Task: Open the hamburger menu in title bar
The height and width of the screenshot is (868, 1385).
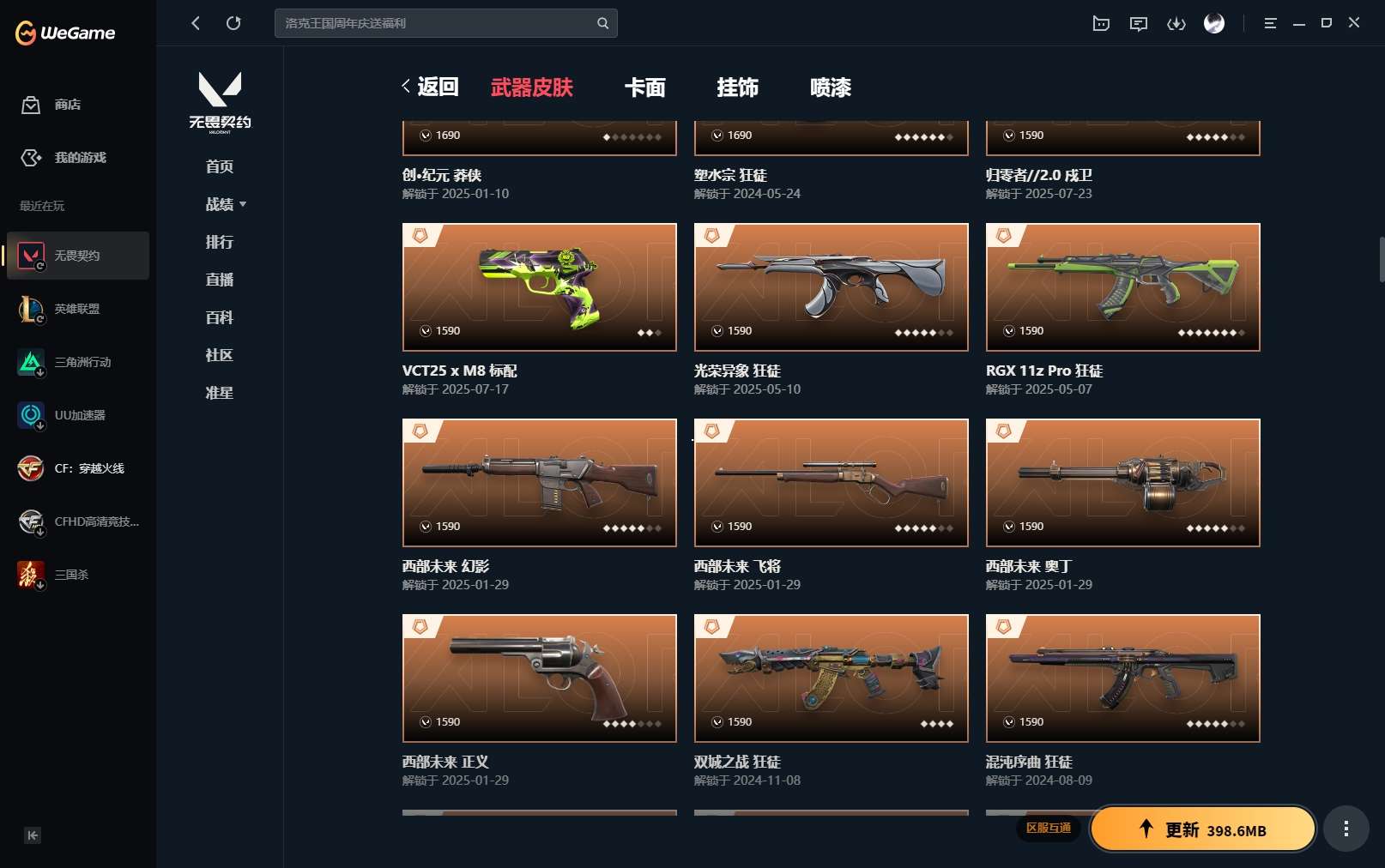Action: (x=1271, y=23)
